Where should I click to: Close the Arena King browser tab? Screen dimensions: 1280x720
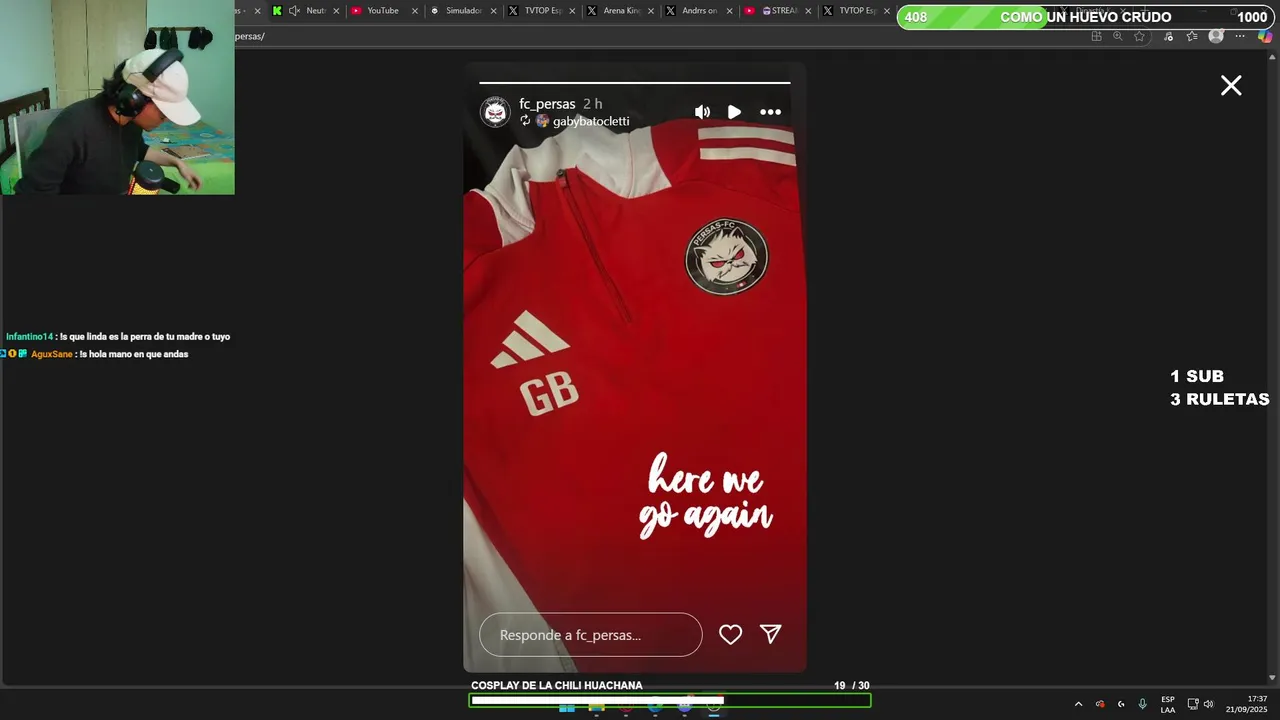[652, 11]
